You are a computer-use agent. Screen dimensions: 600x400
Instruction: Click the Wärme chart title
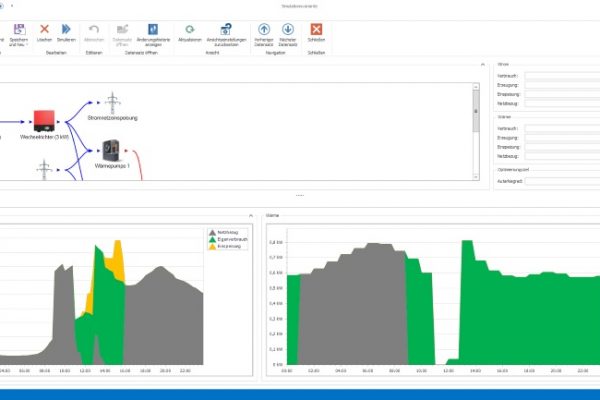tap(272, 216)
